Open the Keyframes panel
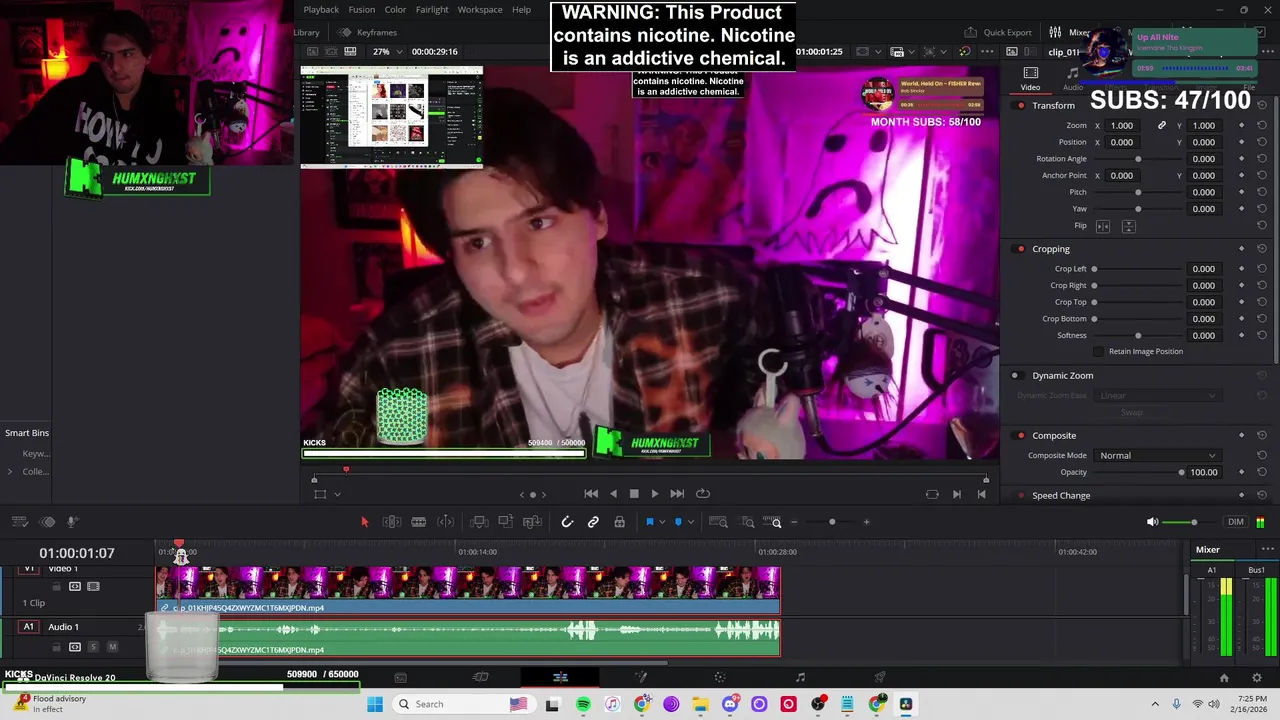 point(367,32)
